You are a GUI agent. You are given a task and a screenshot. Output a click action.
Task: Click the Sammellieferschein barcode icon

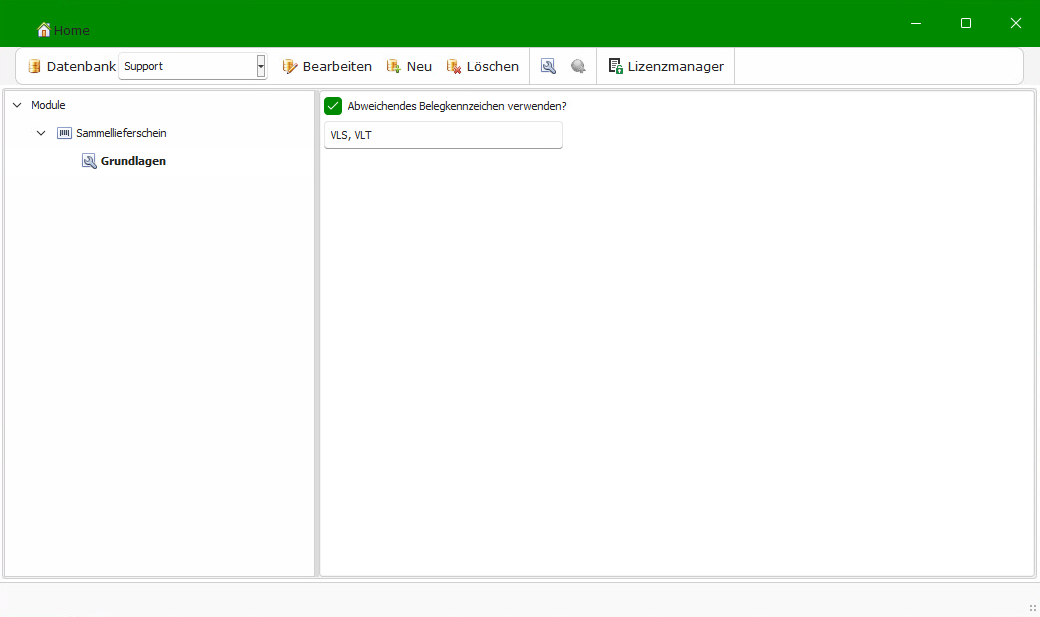pyautogui.click(x=64, y=133)
